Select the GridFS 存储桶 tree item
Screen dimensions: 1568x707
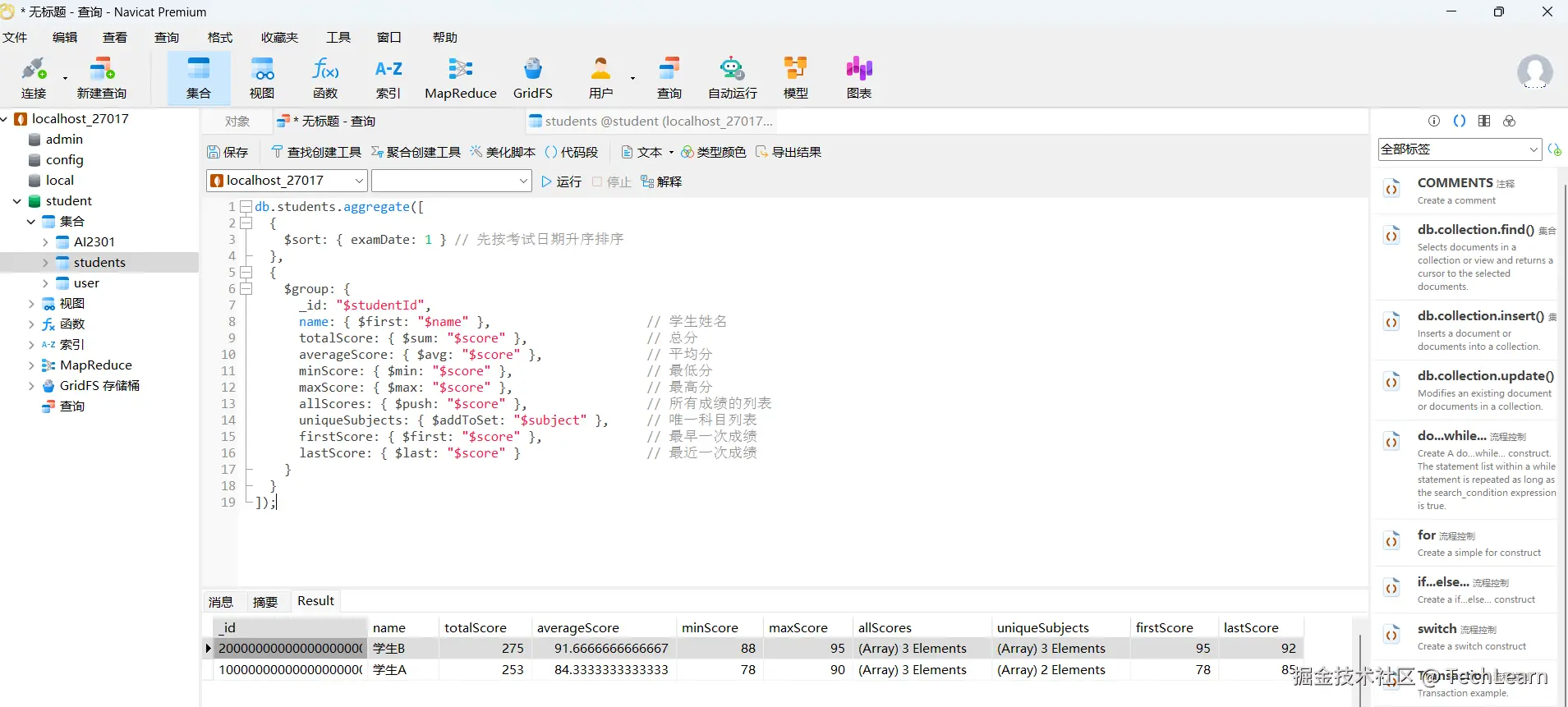point(99,386)
